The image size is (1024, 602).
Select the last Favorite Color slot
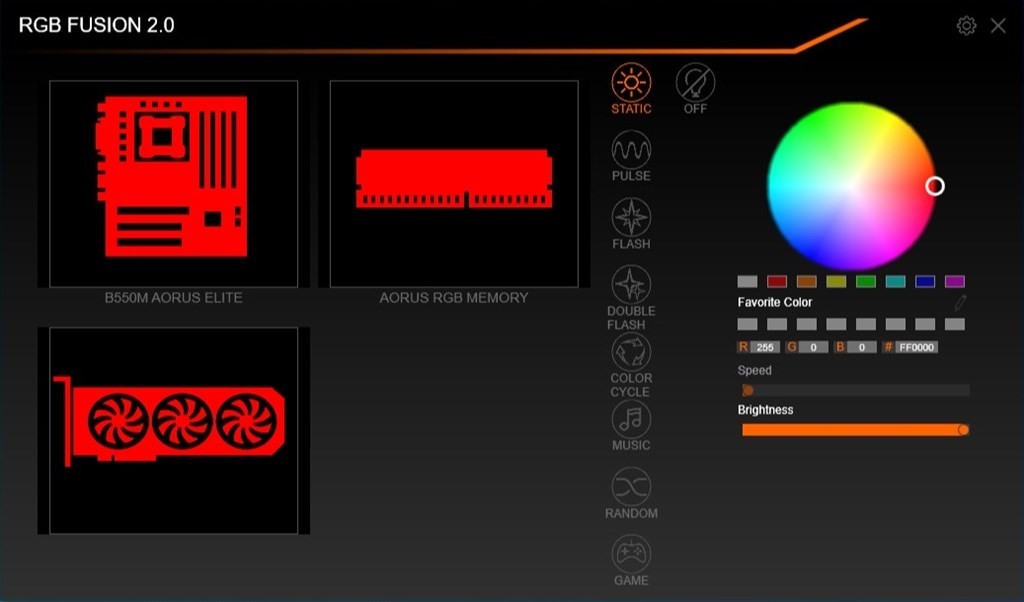point(955,325)
